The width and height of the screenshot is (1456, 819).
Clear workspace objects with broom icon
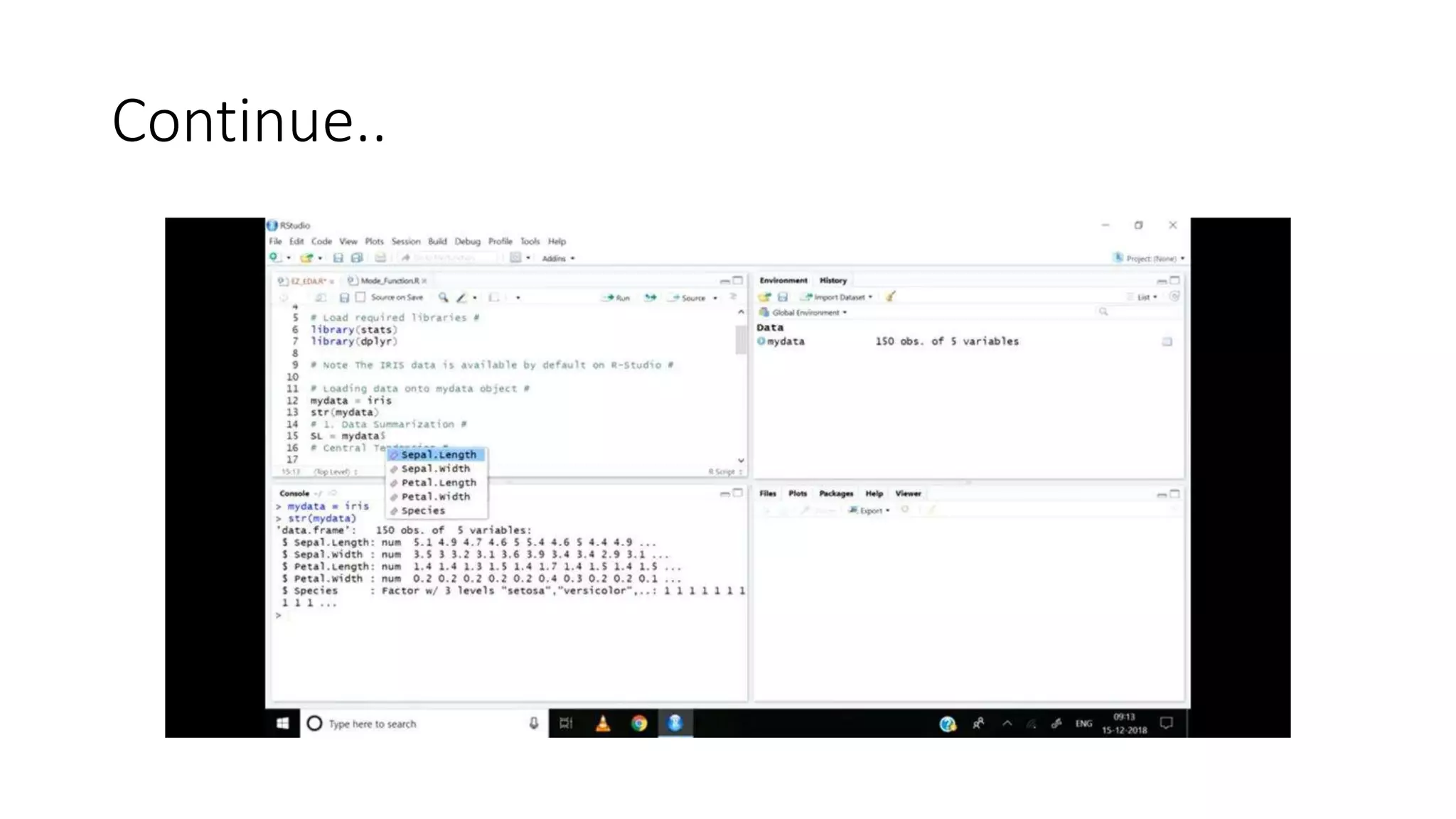[890, 296]
